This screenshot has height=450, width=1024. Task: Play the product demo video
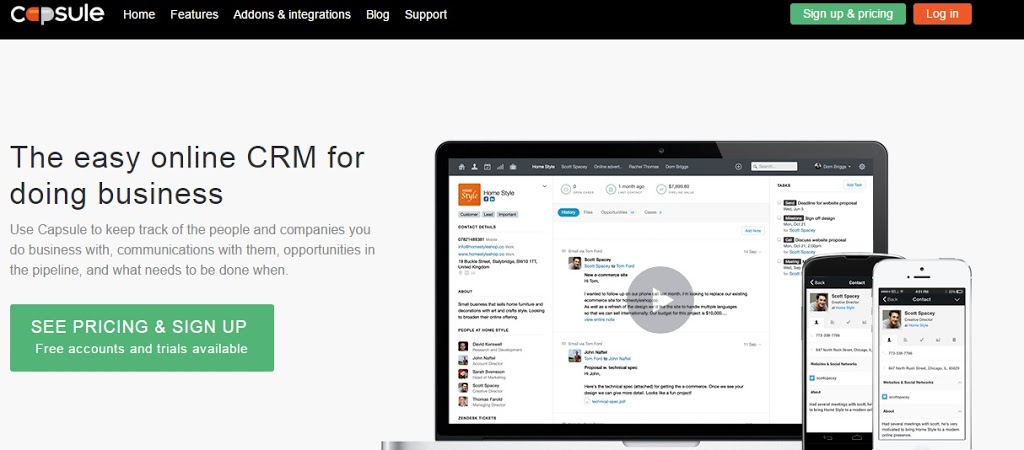(x=660, y=300)
